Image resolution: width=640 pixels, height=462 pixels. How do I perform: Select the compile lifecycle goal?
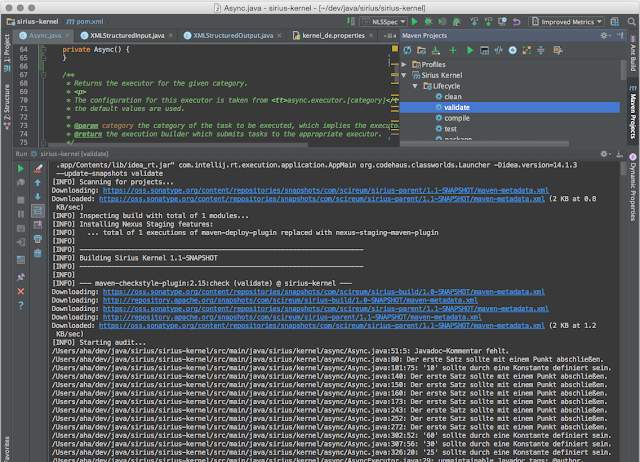[x=456, y=119]
